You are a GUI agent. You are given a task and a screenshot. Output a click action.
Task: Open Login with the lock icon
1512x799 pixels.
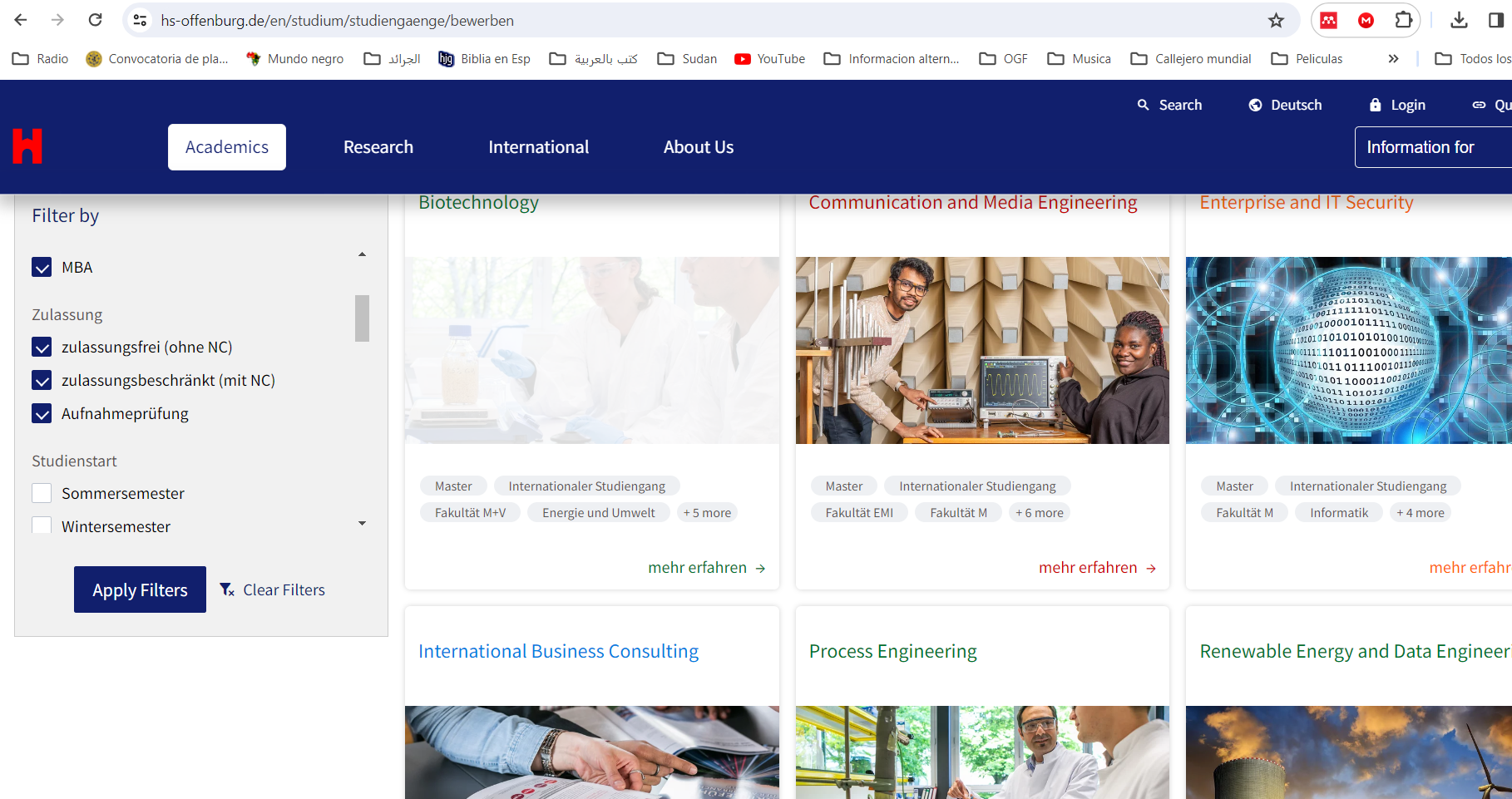click(x=1397, y=105)
